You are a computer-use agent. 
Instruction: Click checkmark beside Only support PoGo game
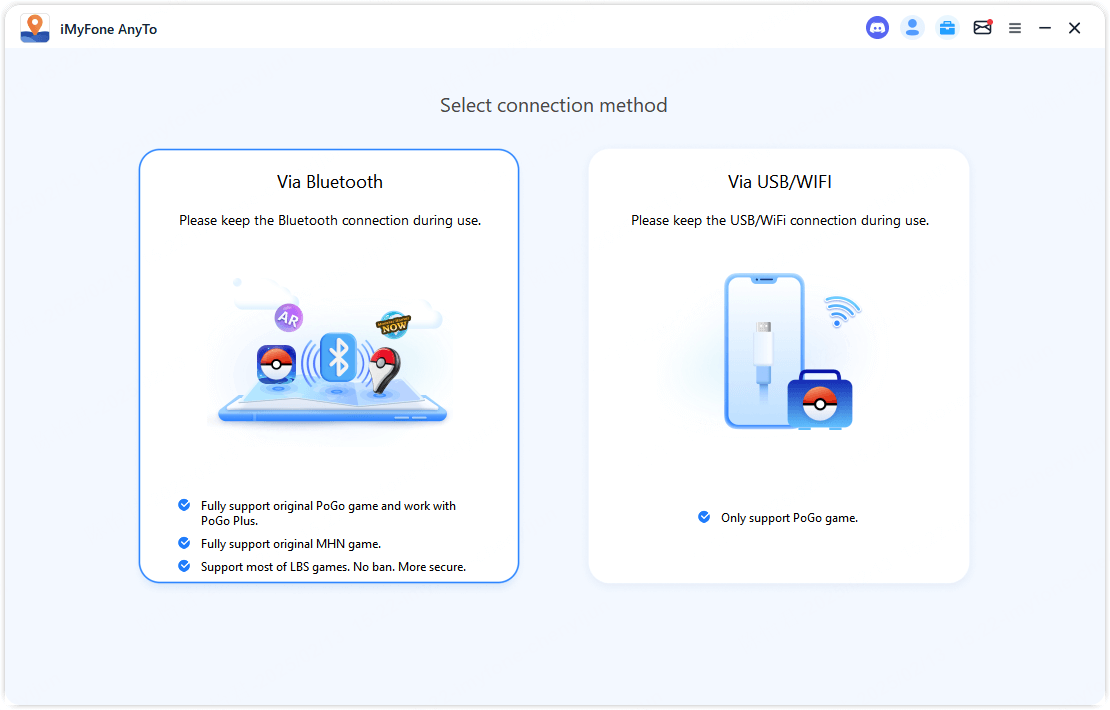tap(704, 517)
